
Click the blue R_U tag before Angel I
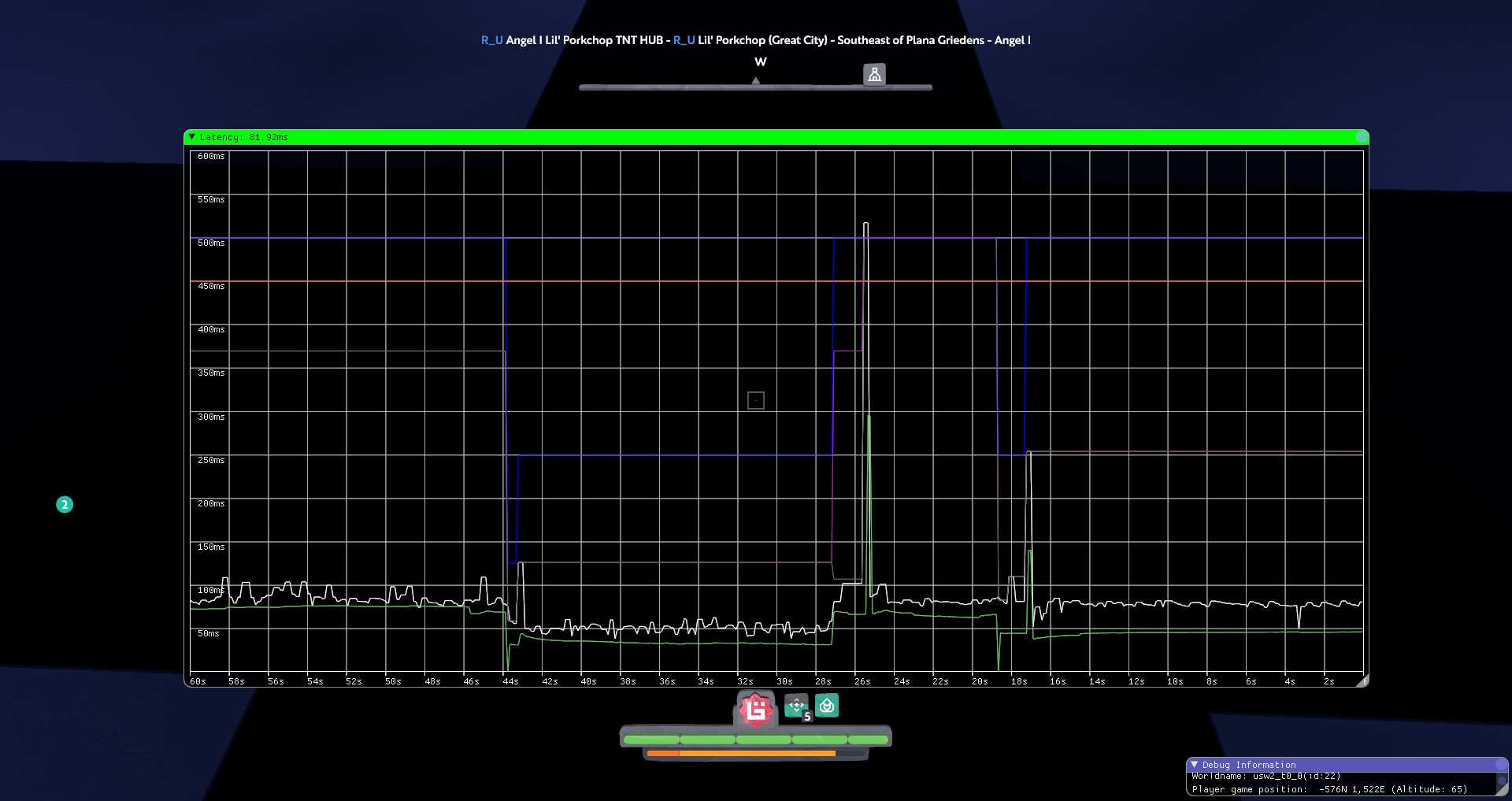point(491,40)
